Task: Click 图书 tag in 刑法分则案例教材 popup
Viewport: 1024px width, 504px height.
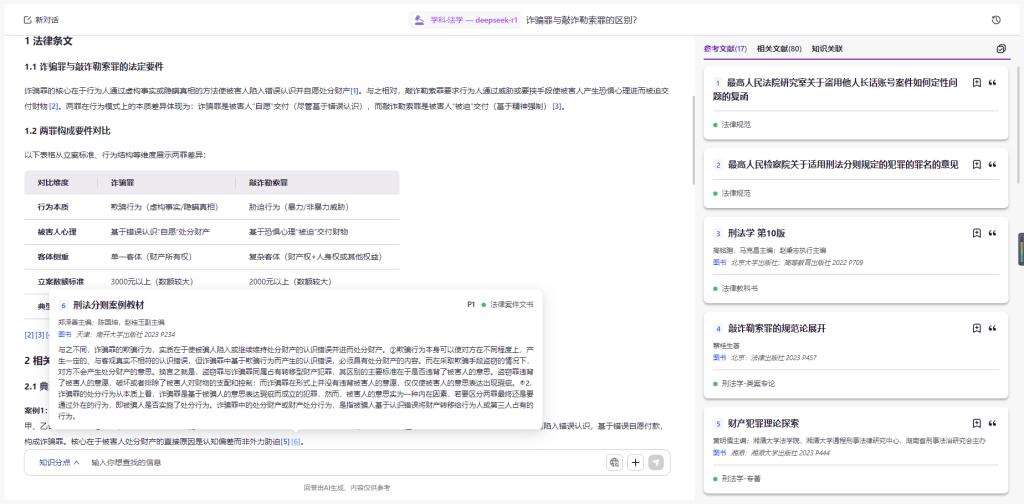Action: click(x=65, y=334)
